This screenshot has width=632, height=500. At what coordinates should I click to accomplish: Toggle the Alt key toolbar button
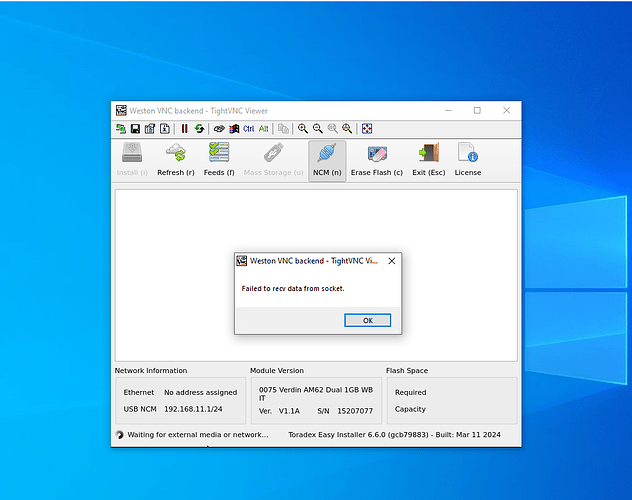point(264,129)
